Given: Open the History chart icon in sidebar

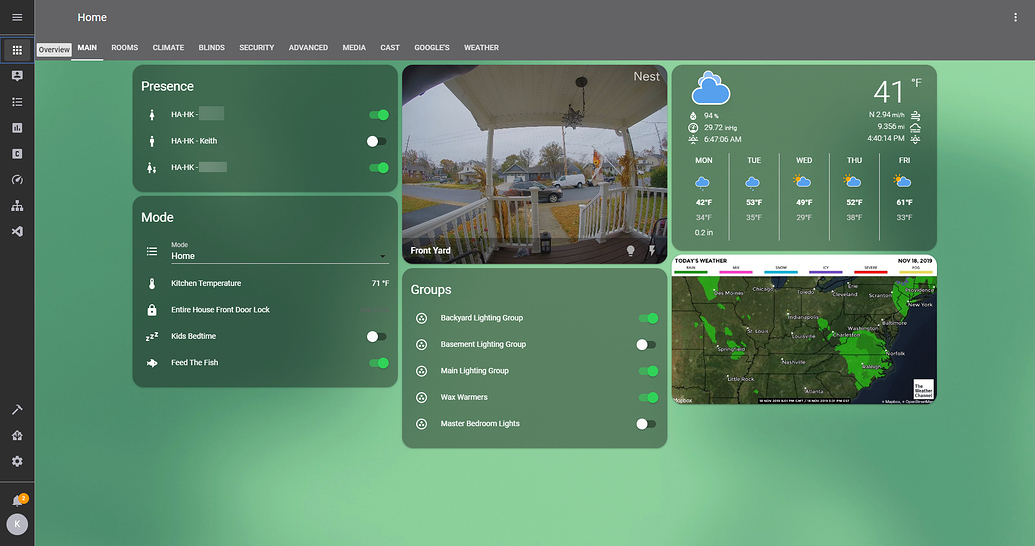Looking at the screenshot, I should (x=17, y=128).
